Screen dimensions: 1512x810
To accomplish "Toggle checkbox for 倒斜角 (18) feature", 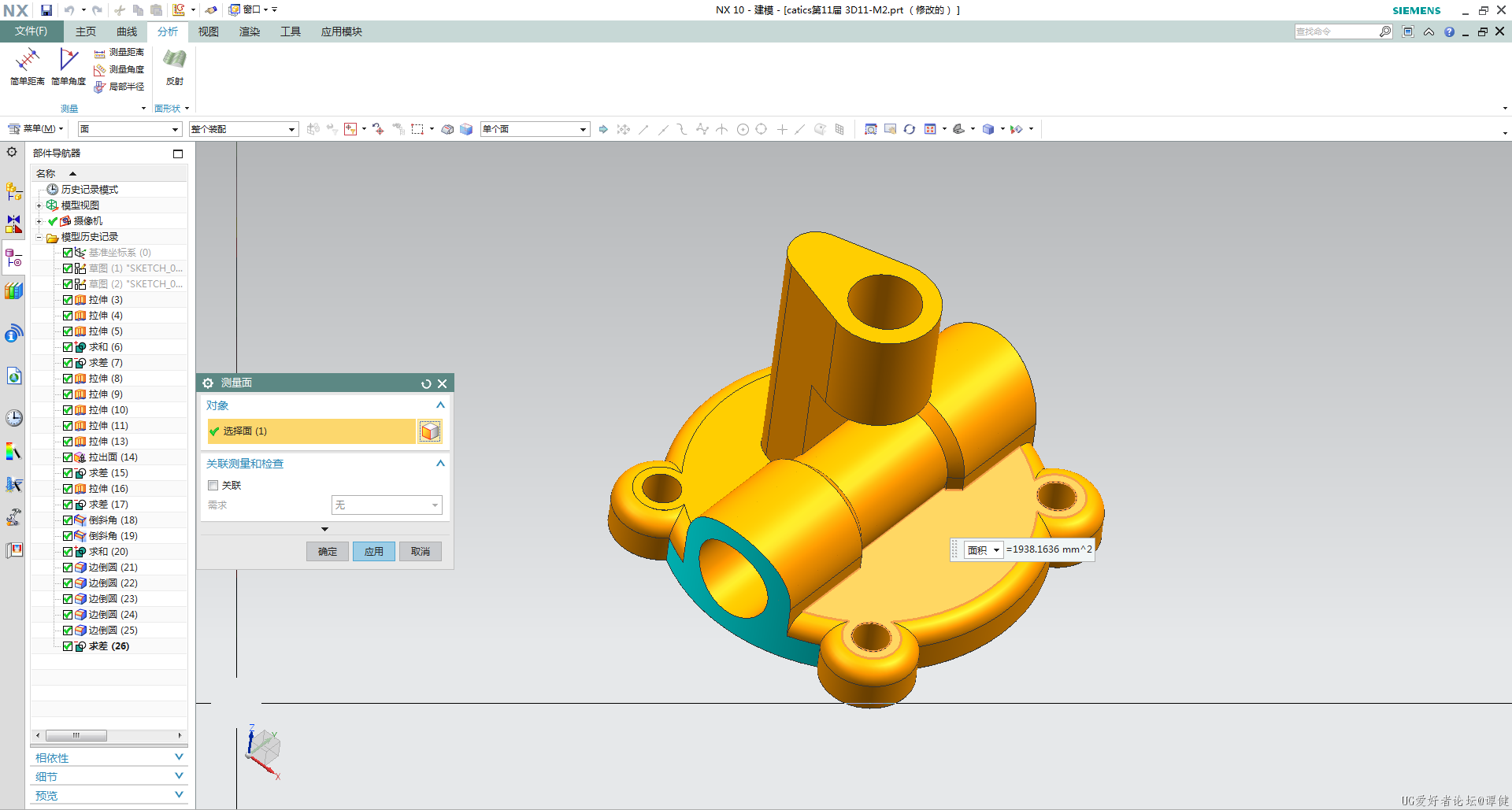I will 68,520.
